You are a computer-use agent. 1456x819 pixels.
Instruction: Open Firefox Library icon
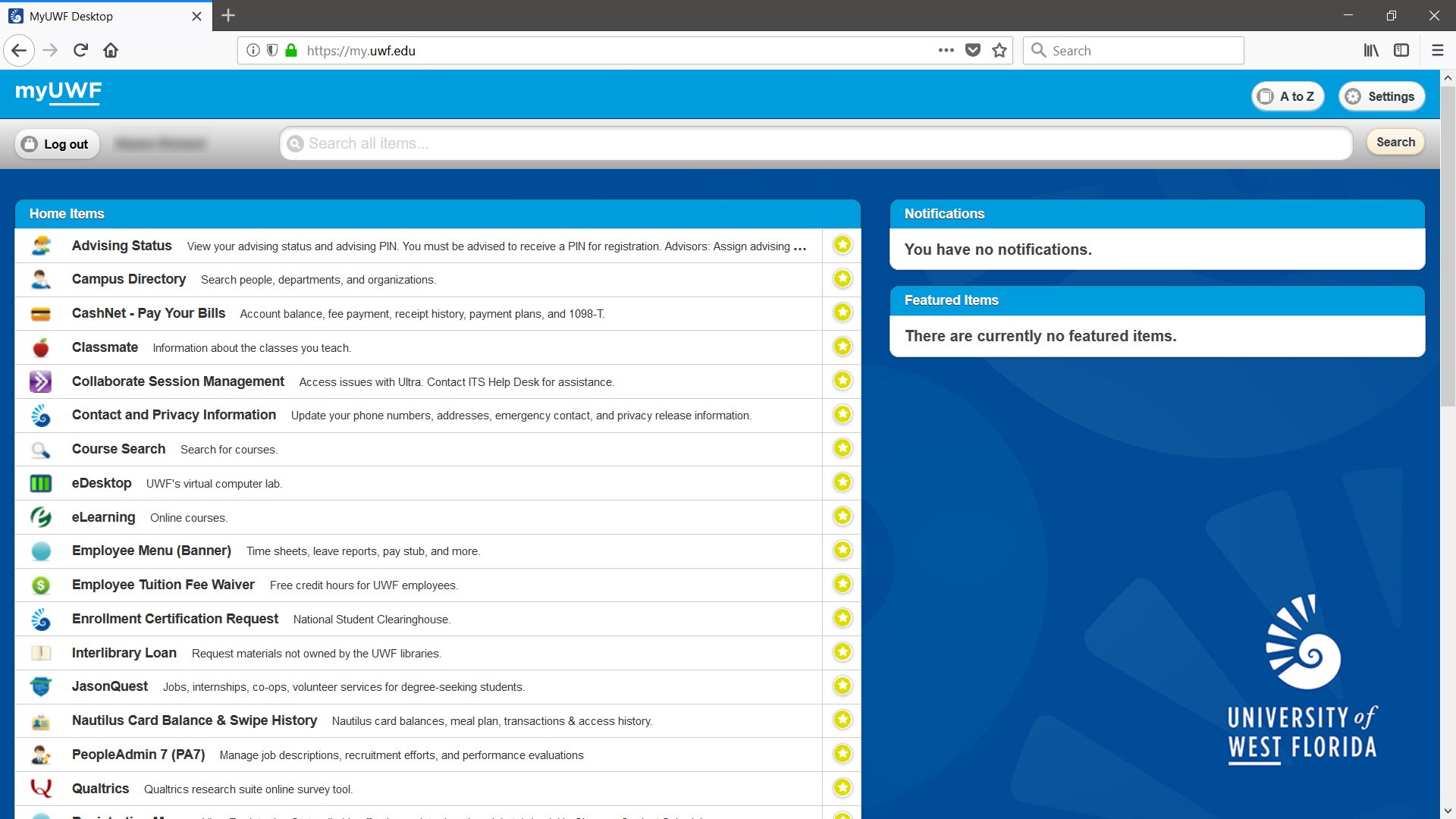(1371, 50)
